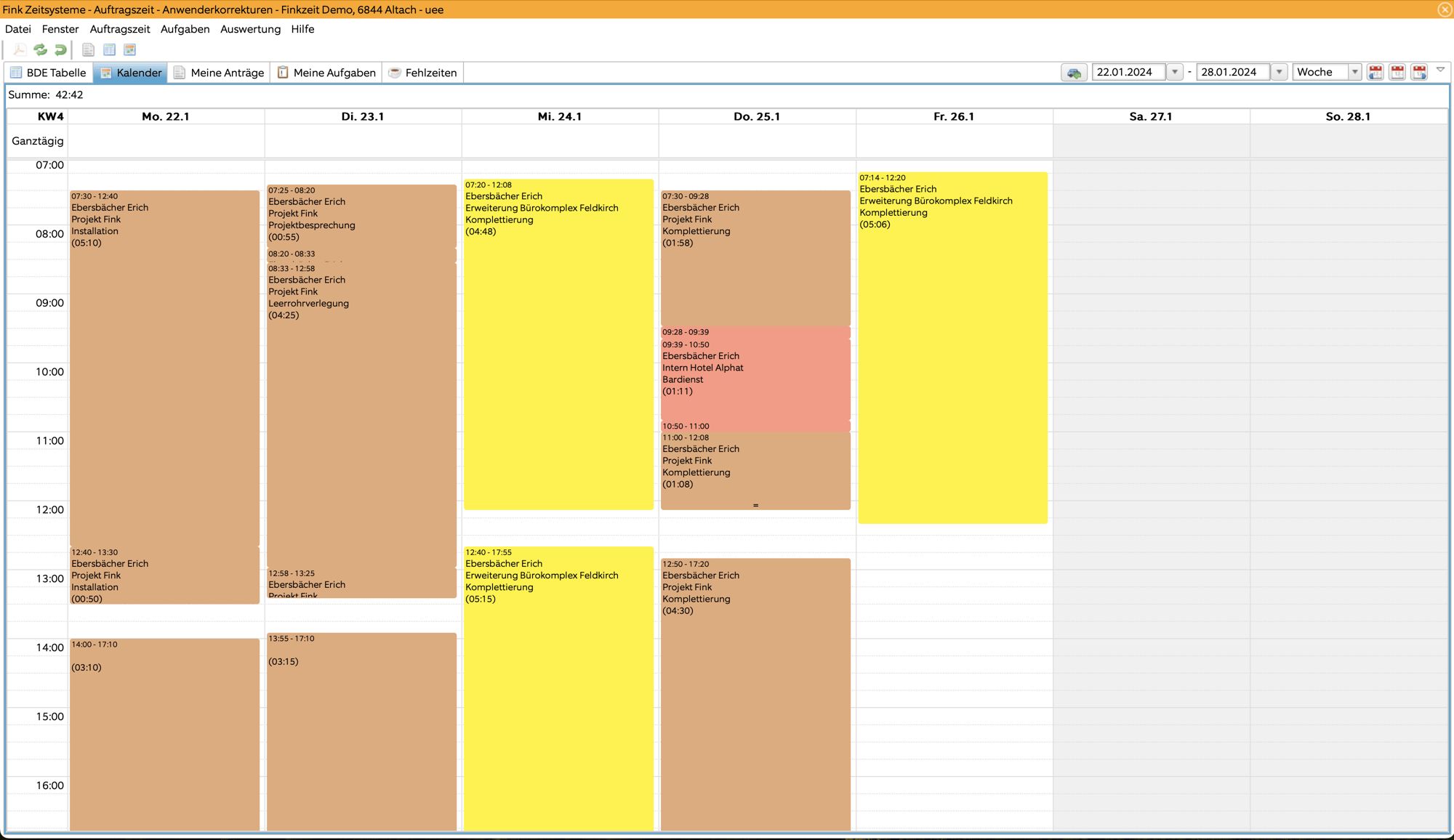The width and height of the screenshot is (1454, 840).
Task: Select Friday 07:14 - 12:20 Komplettierung entry
Action: (952, 347)
